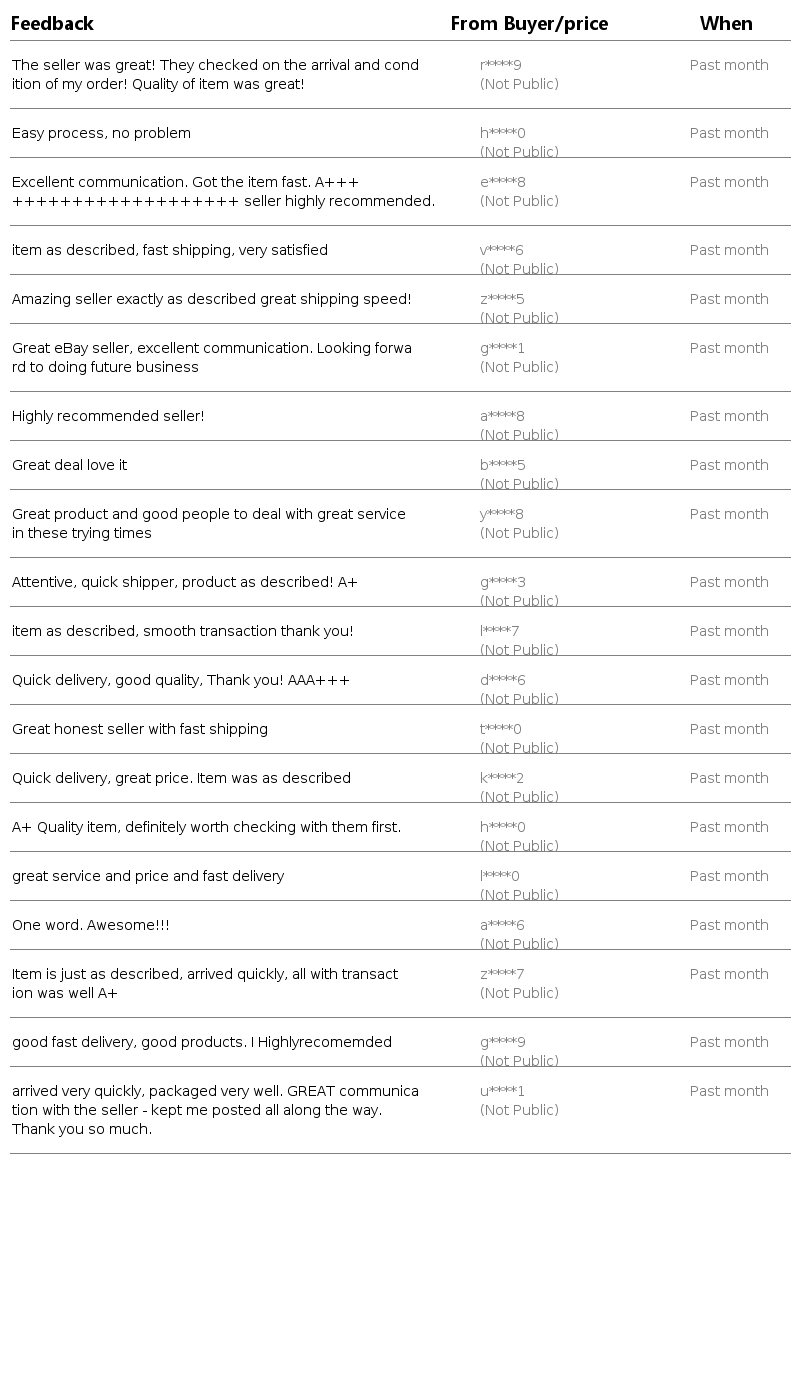Click 'great service and price' feedback text

pos(148,877)
